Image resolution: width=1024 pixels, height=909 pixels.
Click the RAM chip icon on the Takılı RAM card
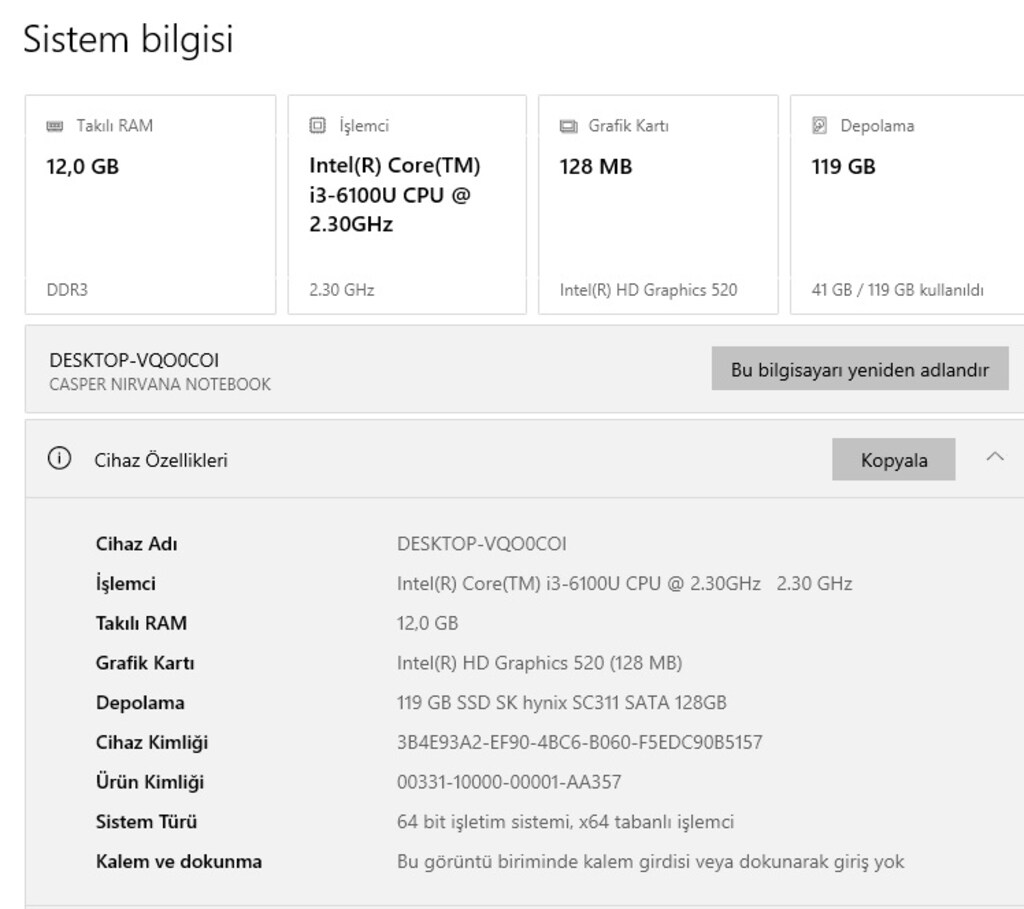click(x=55, y=126)
